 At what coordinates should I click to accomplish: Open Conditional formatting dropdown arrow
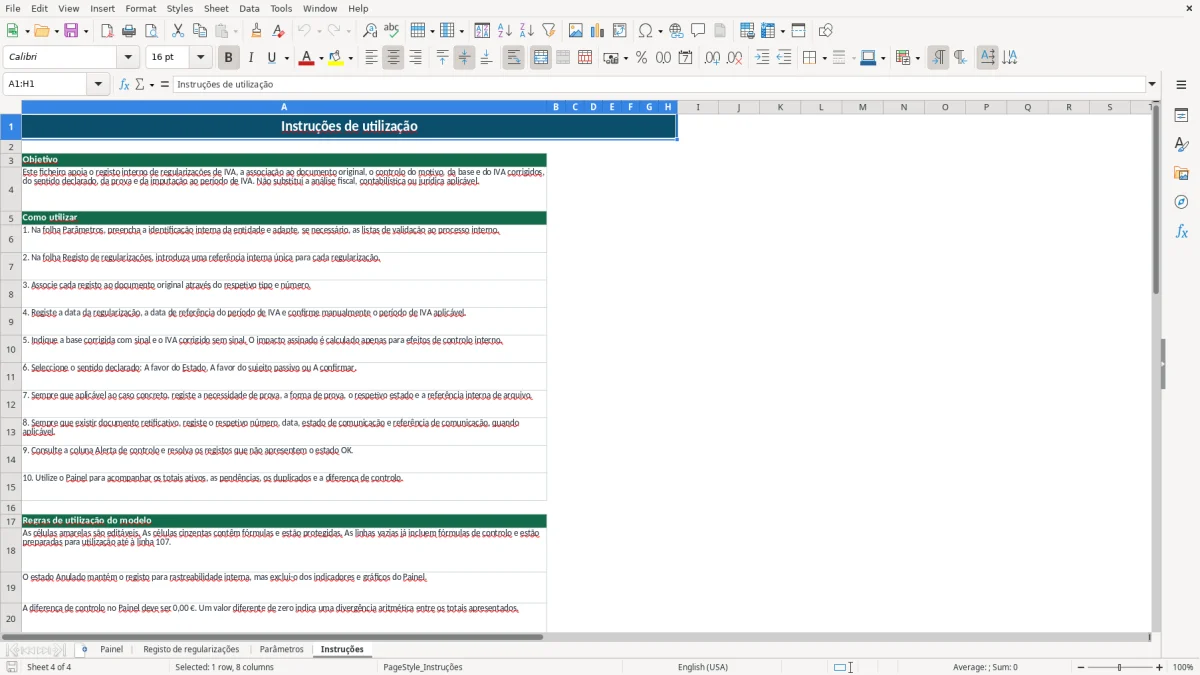(917, 58)
